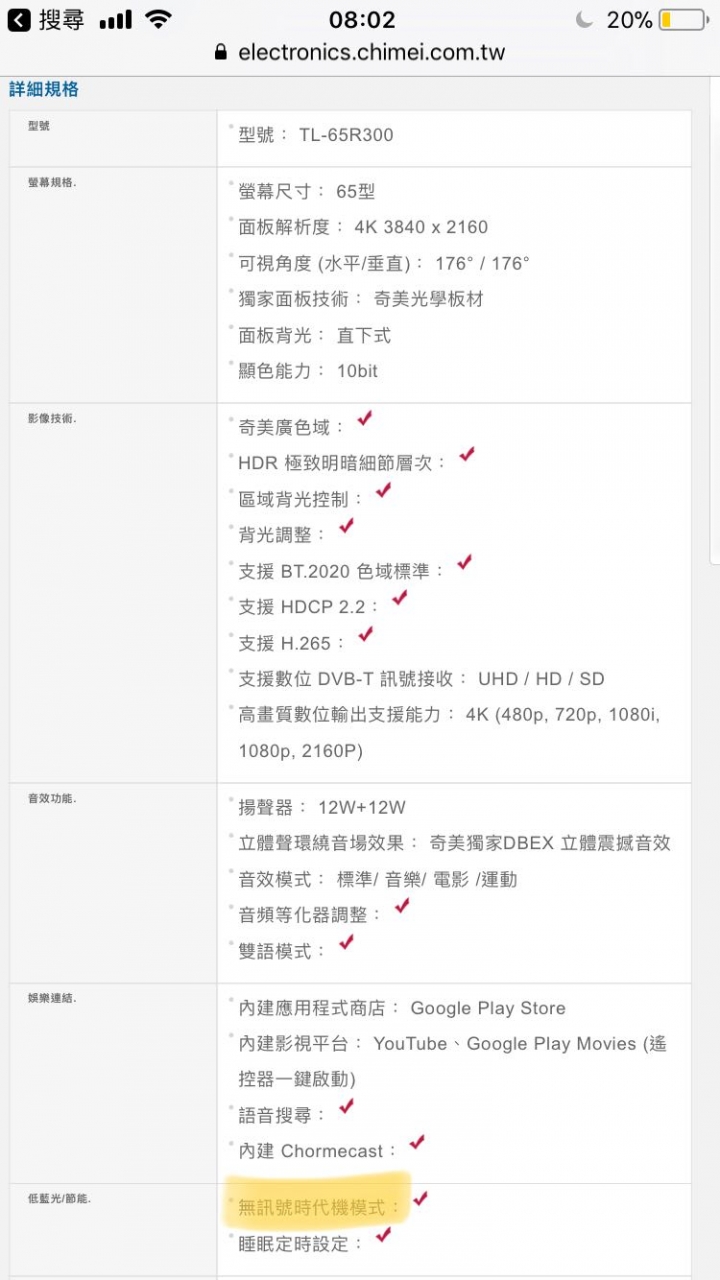Tap the checkmark beside 支援 HDCP 2.2
Image resolution: width=720 pixels, height=1280 pixels.
tap(399, 598)
